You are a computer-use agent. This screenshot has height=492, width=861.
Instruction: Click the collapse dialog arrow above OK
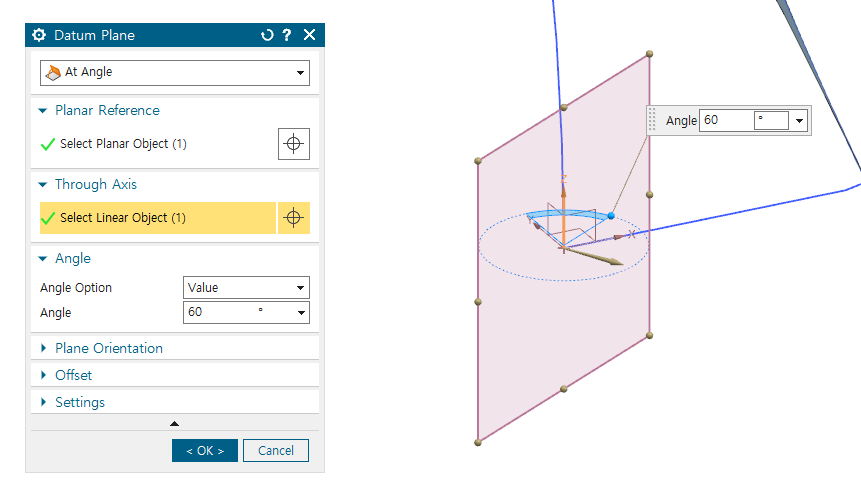[175, 424]
